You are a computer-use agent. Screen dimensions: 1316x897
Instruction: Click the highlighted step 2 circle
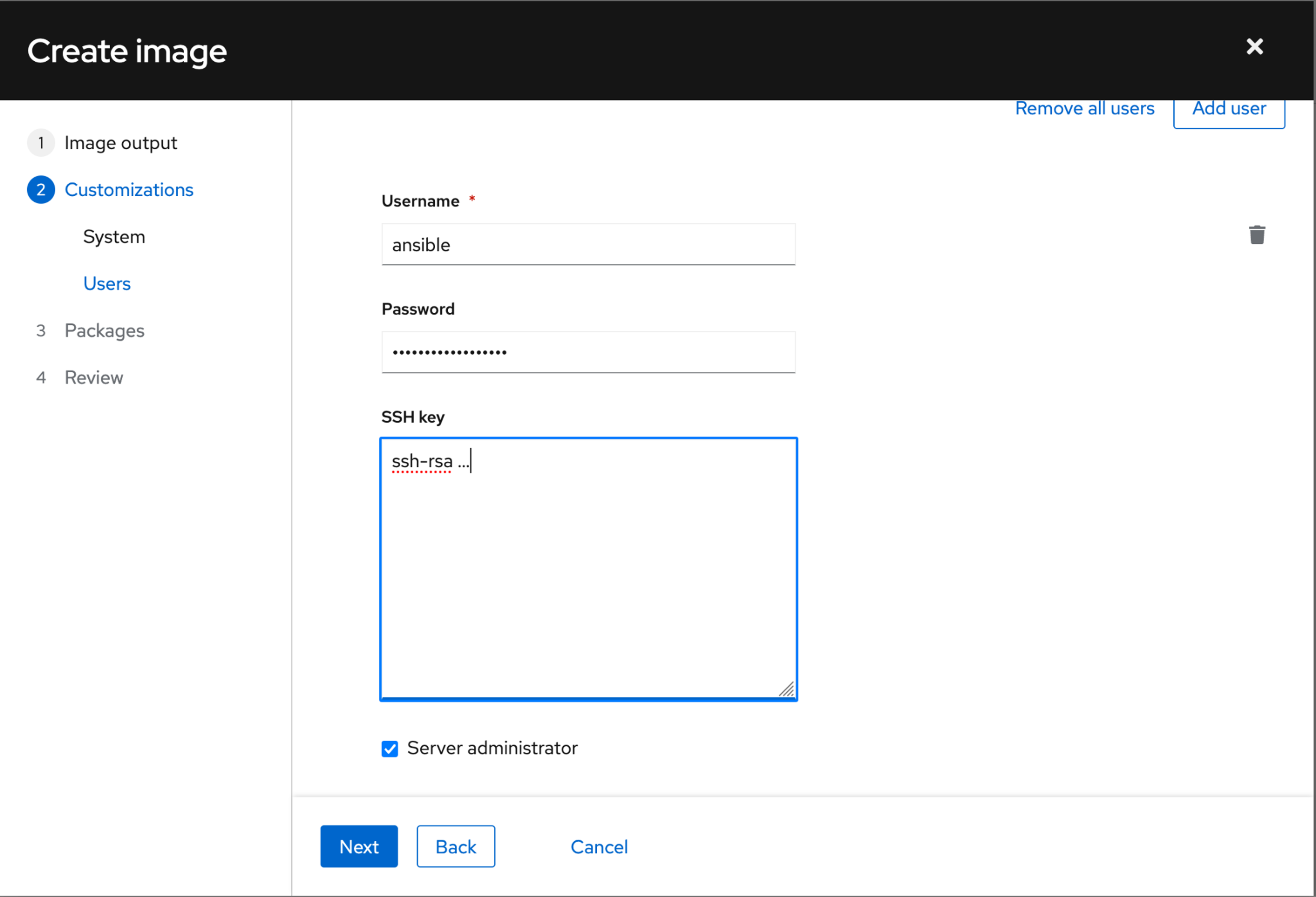(40, 190)
